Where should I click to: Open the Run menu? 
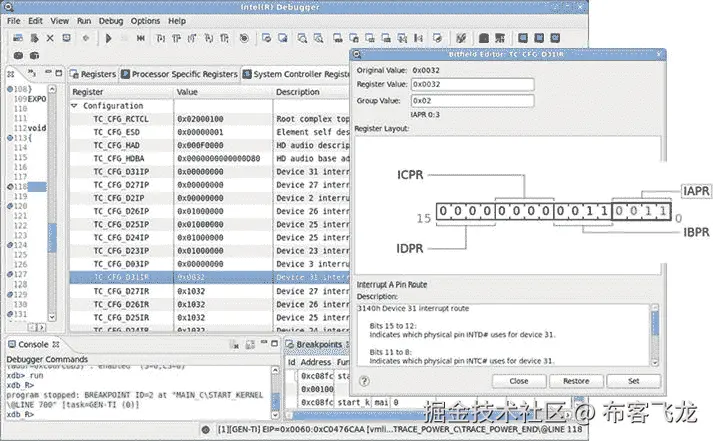(84, 21)
